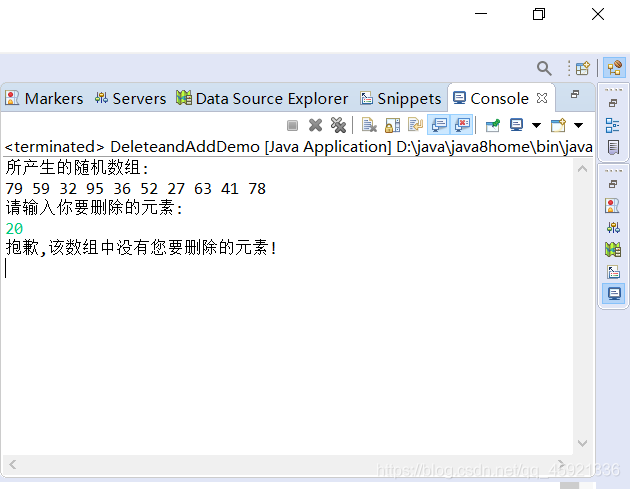Open the Task List icon in right trim
The image size is (630, 489).
tap(613, 147)
